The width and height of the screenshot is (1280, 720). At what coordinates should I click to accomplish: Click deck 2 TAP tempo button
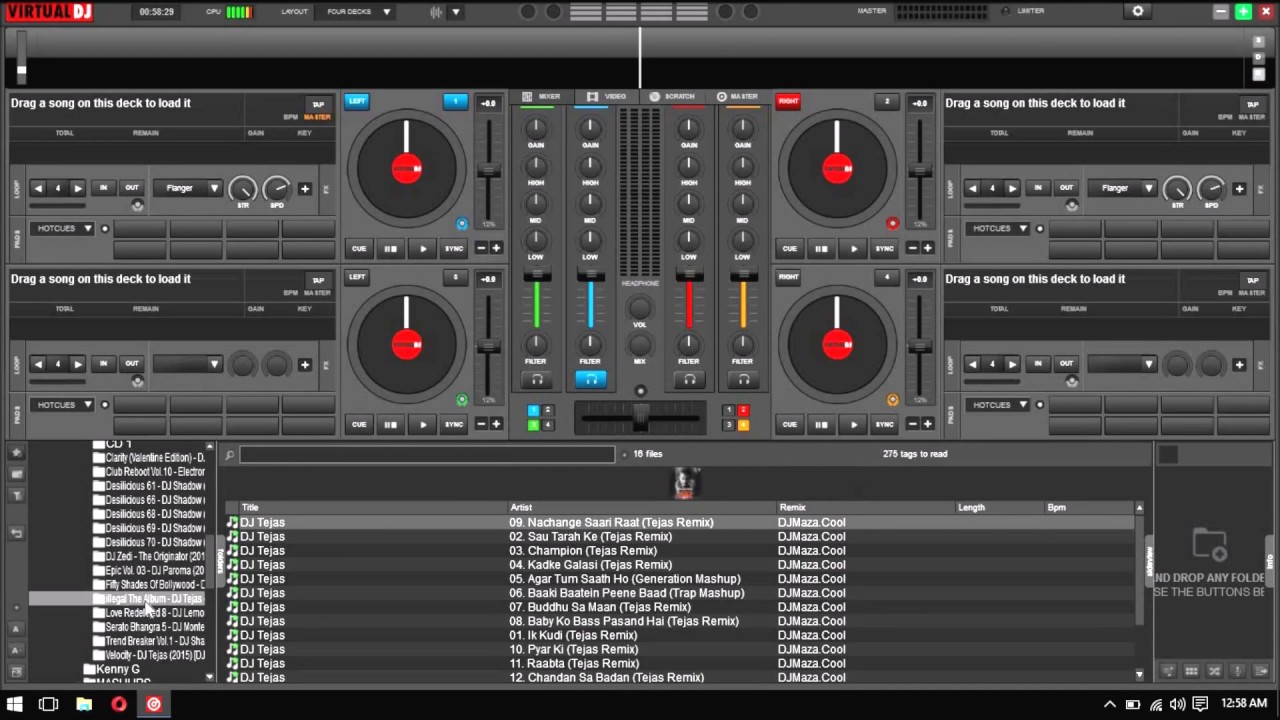pos(1252,104)
